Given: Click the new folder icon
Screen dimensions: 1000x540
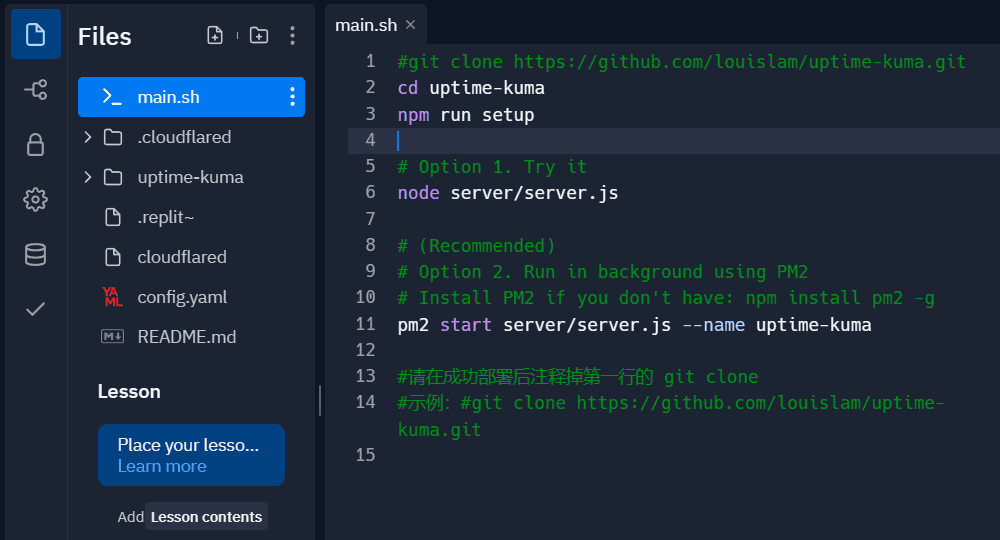Looking at the screenshot, I should tap(259, 36).
